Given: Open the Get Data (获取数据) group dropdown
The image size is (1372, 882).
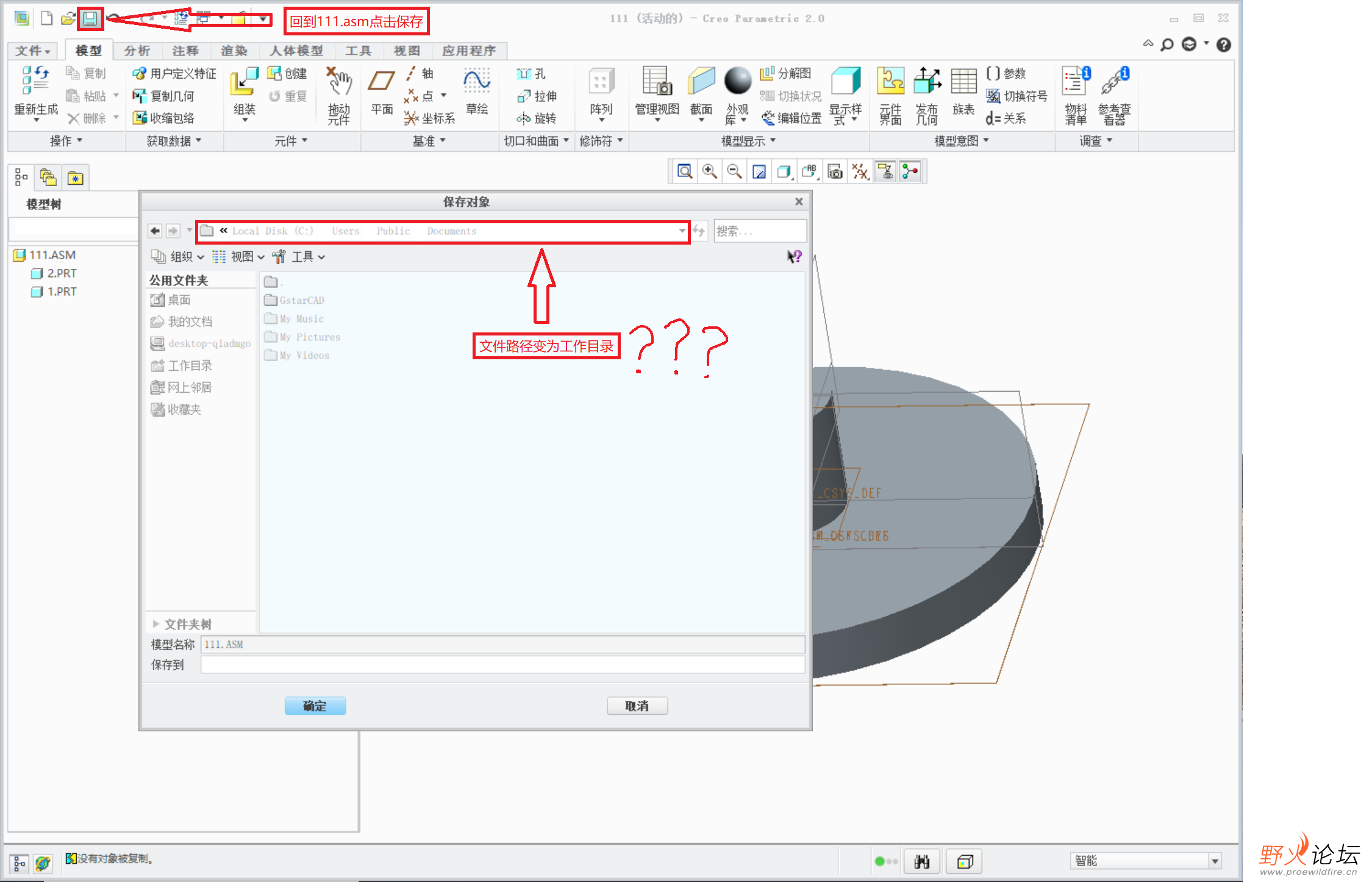Looking at the screenshot, I should [174, 142].
